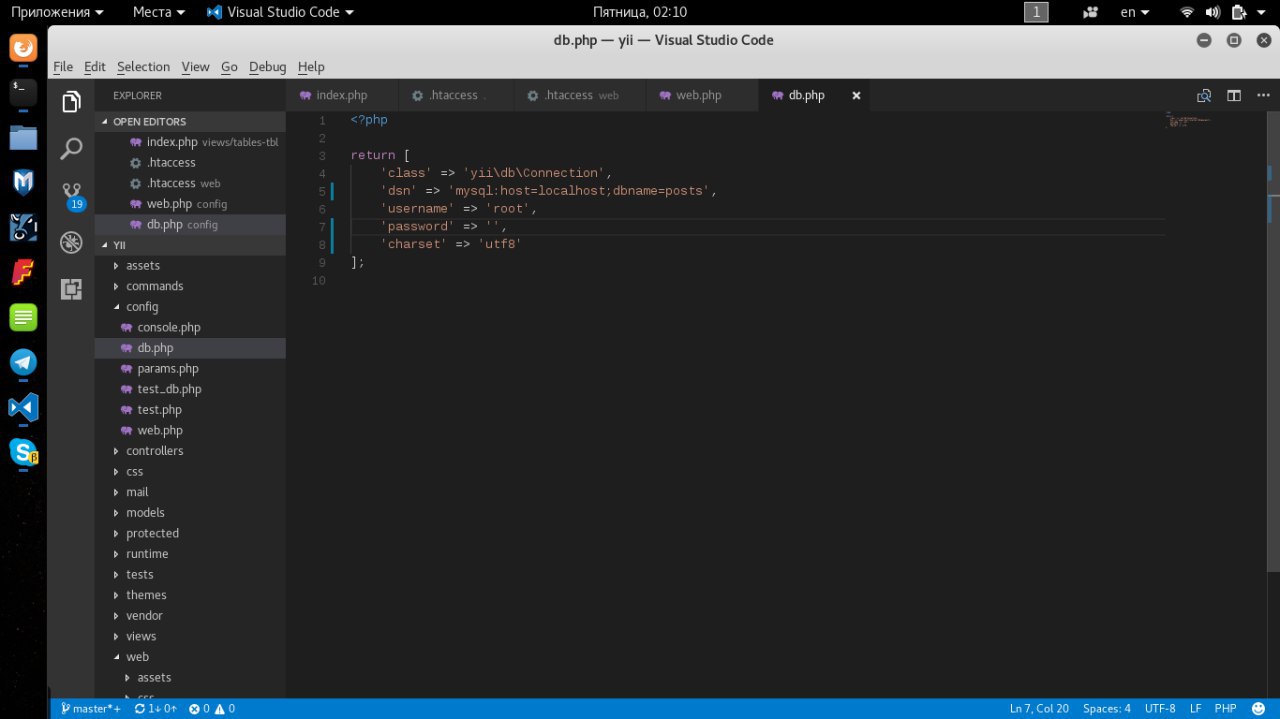1280x719 pixels.
Task: Click the master branch status button
Action: [x=90, y=708]
